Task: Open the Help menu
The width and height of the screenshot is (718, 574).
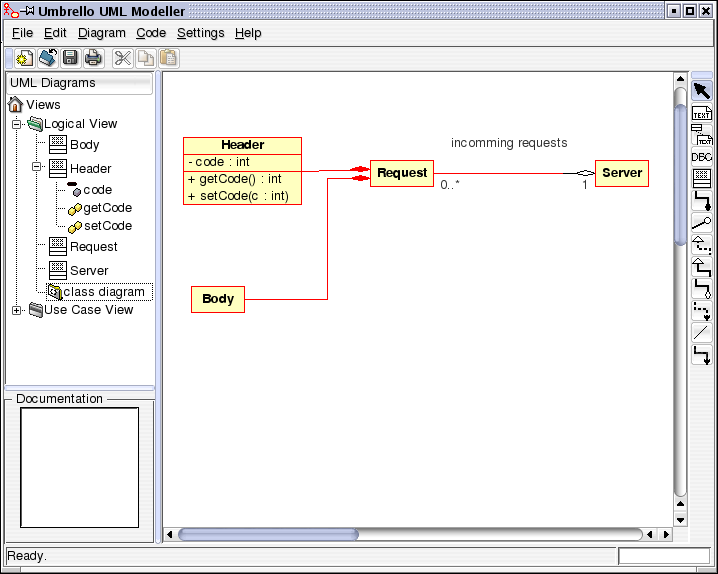Action: 248,33
